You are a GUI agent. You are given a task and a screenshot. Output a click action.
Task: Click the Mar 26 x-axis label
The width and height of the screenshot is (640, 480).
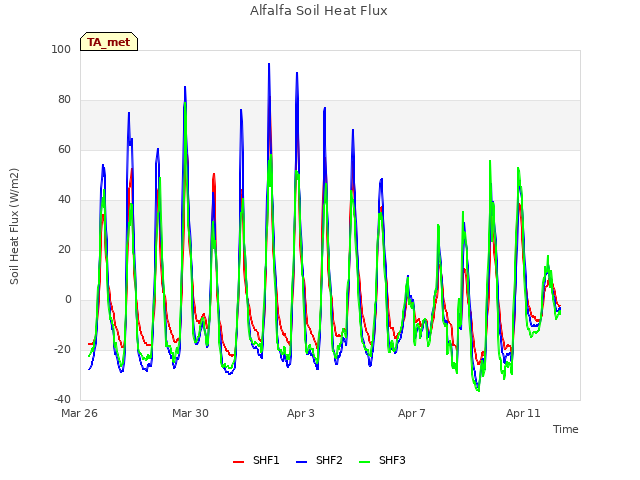tap(79, 413)
